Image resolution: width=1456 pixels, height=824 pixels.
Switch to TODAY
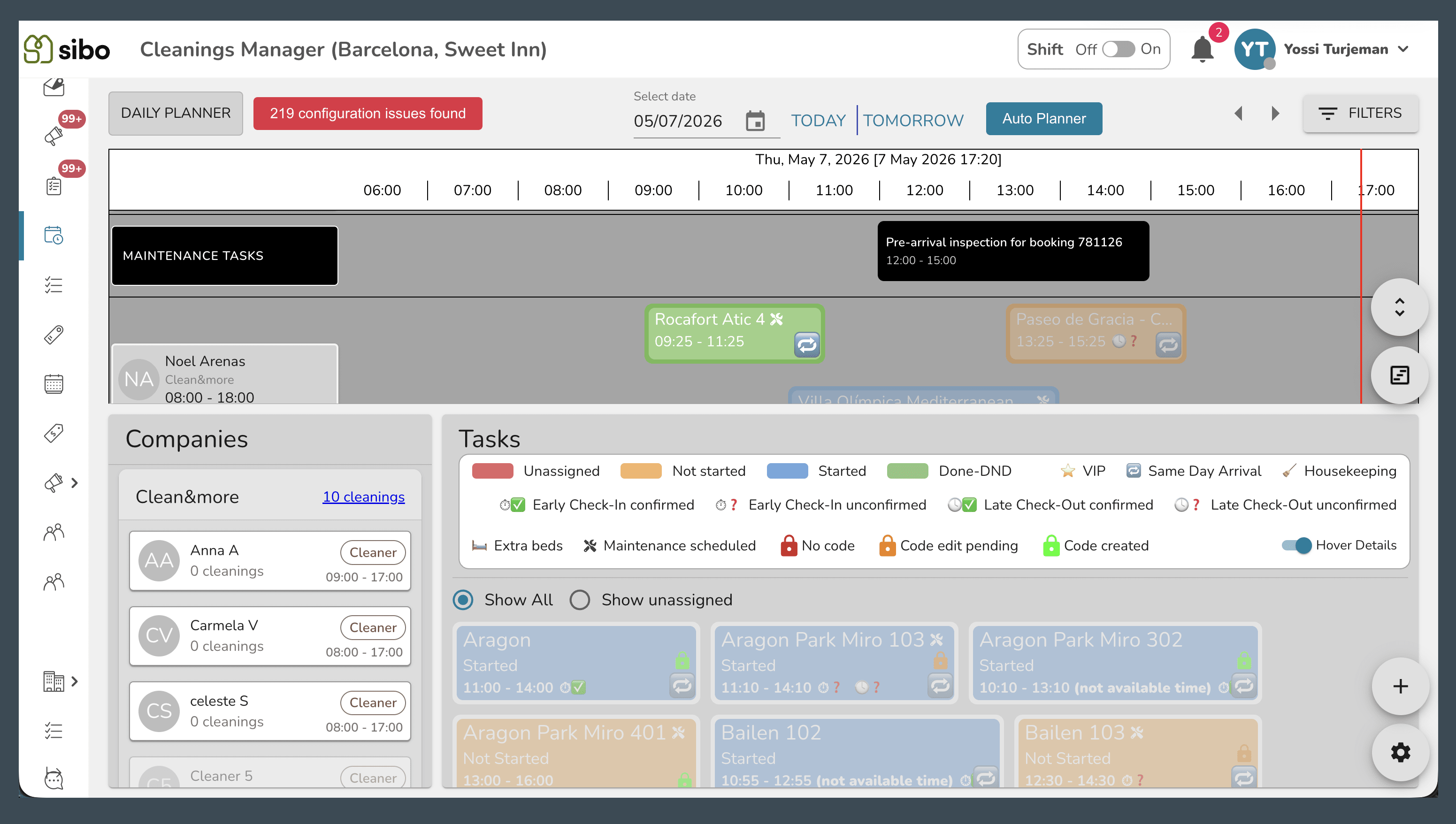coord(818,120)
